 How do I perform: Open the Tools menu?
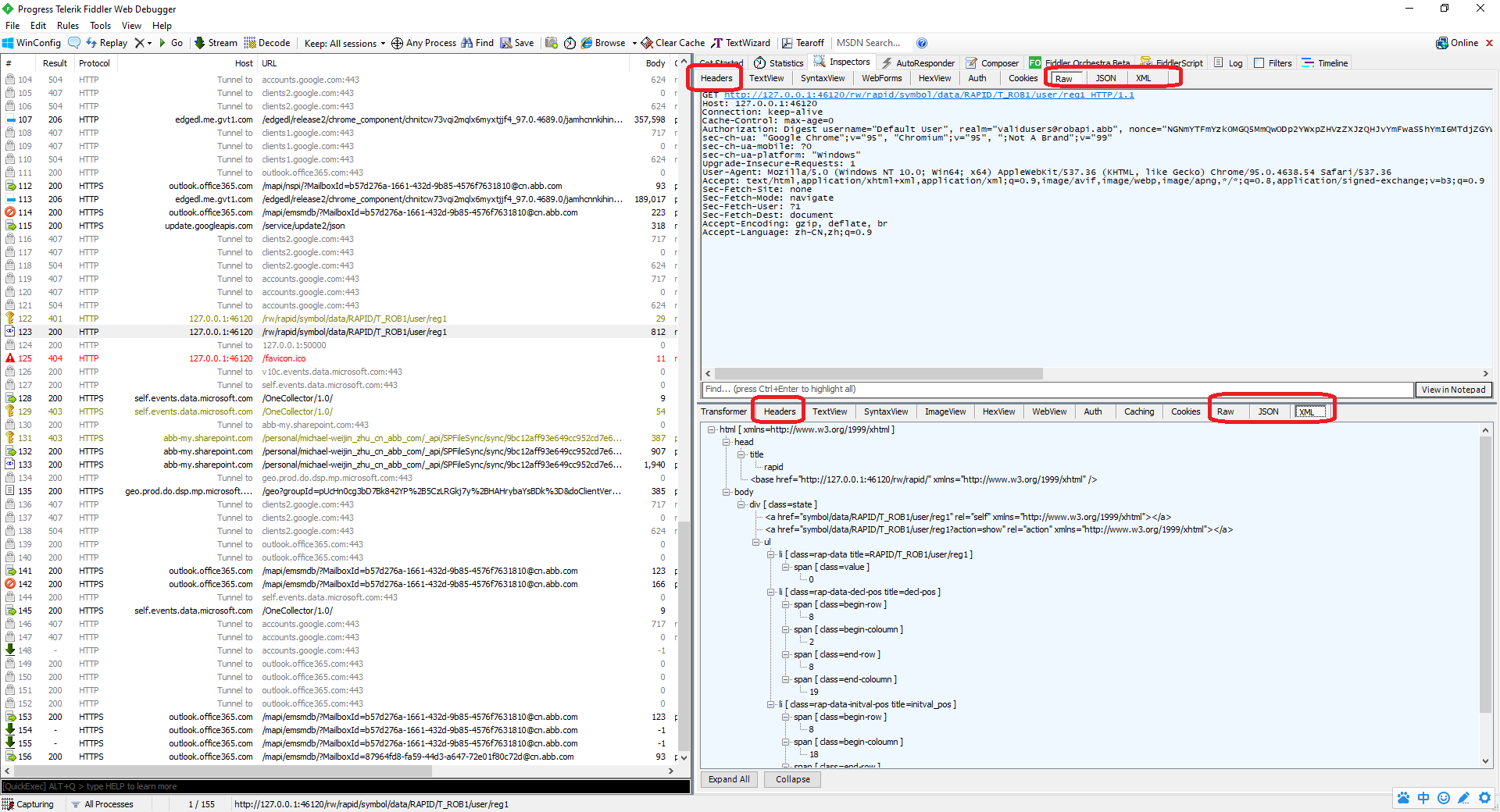100,26
